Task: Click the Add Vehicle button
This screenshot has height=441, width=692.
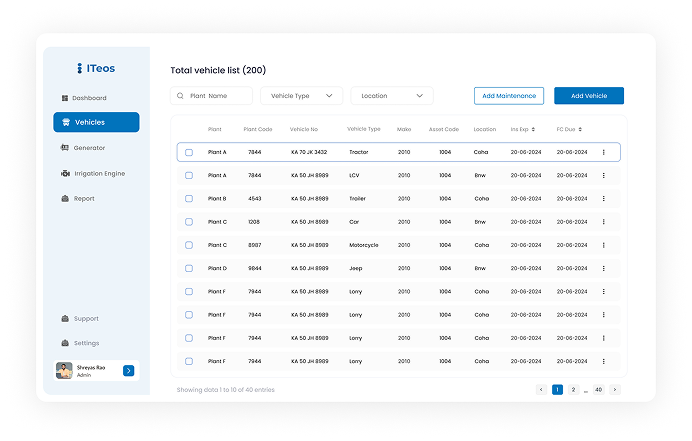Action: (589, 96)
